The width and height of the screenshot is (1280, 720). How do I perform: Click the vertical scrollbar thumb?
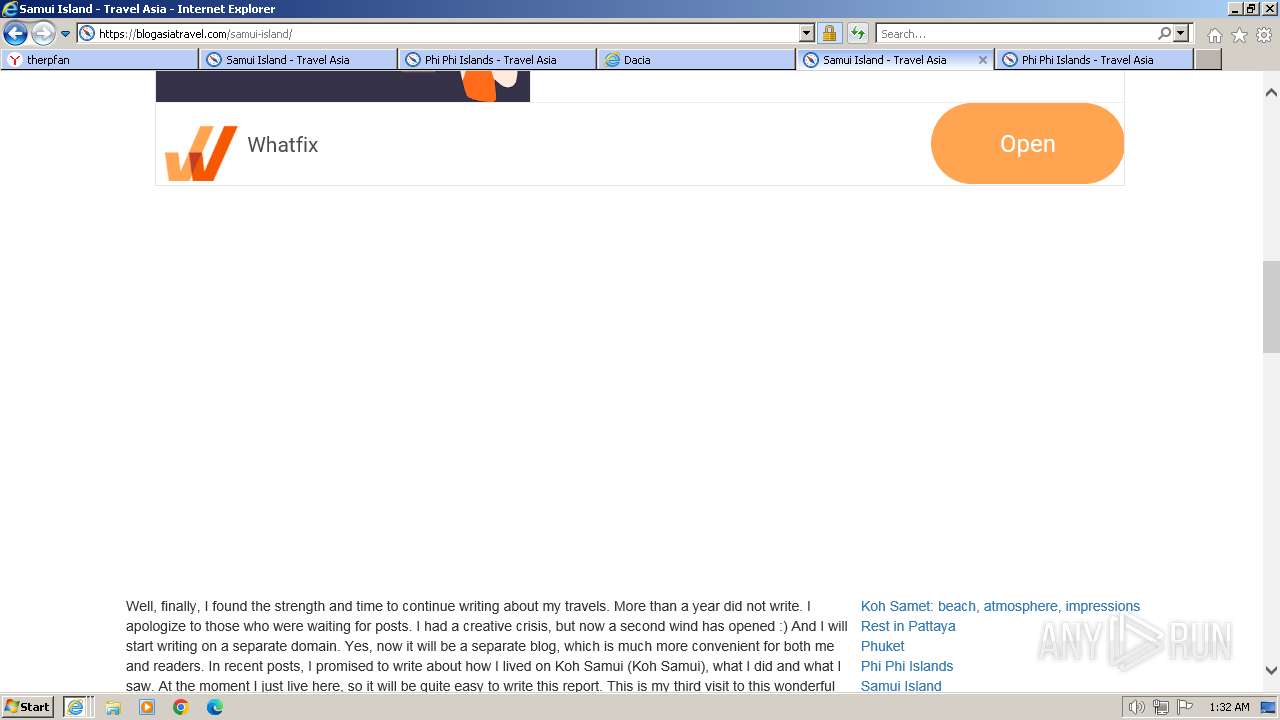click(x=1271, y=307)
